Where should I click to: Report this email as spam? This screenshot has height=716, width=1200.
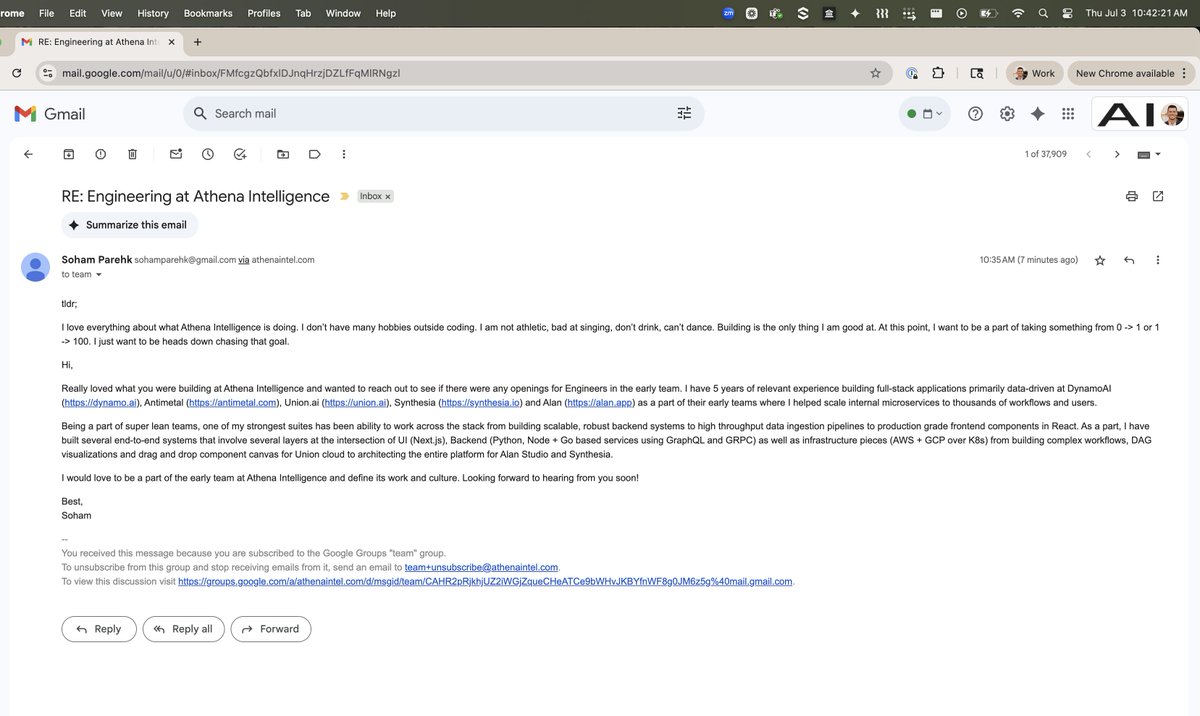[101, 154]
